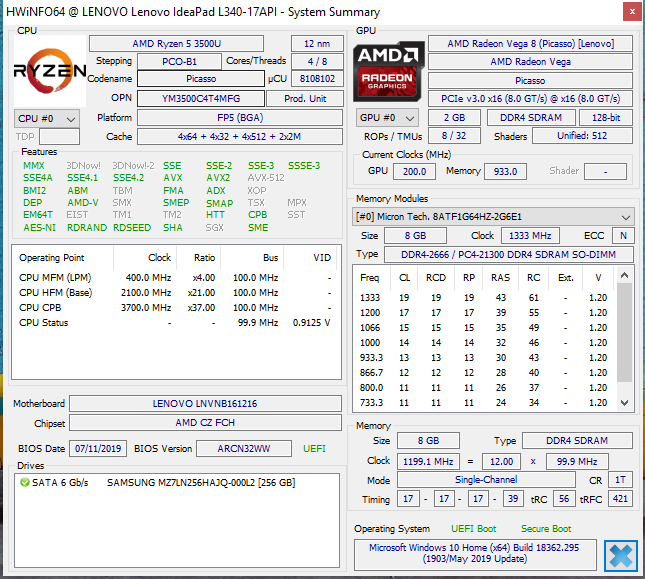Screen dimensions: 645x579
Task: Click the CPU Status row
Action: click(176, 322)
